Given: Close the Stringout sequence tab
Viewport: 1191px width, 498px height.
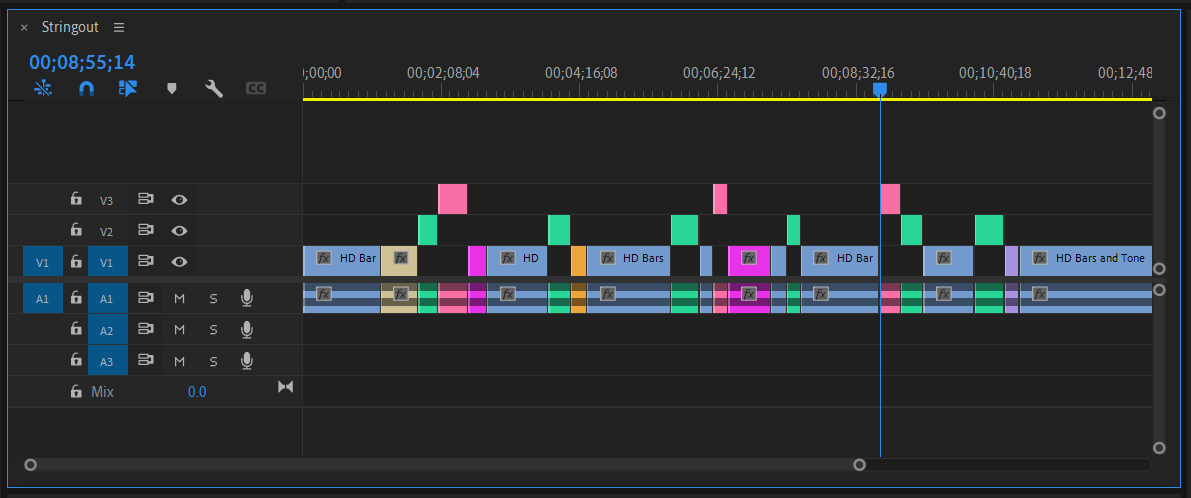Looking at the screenshot, I should (x=24, y=27).
